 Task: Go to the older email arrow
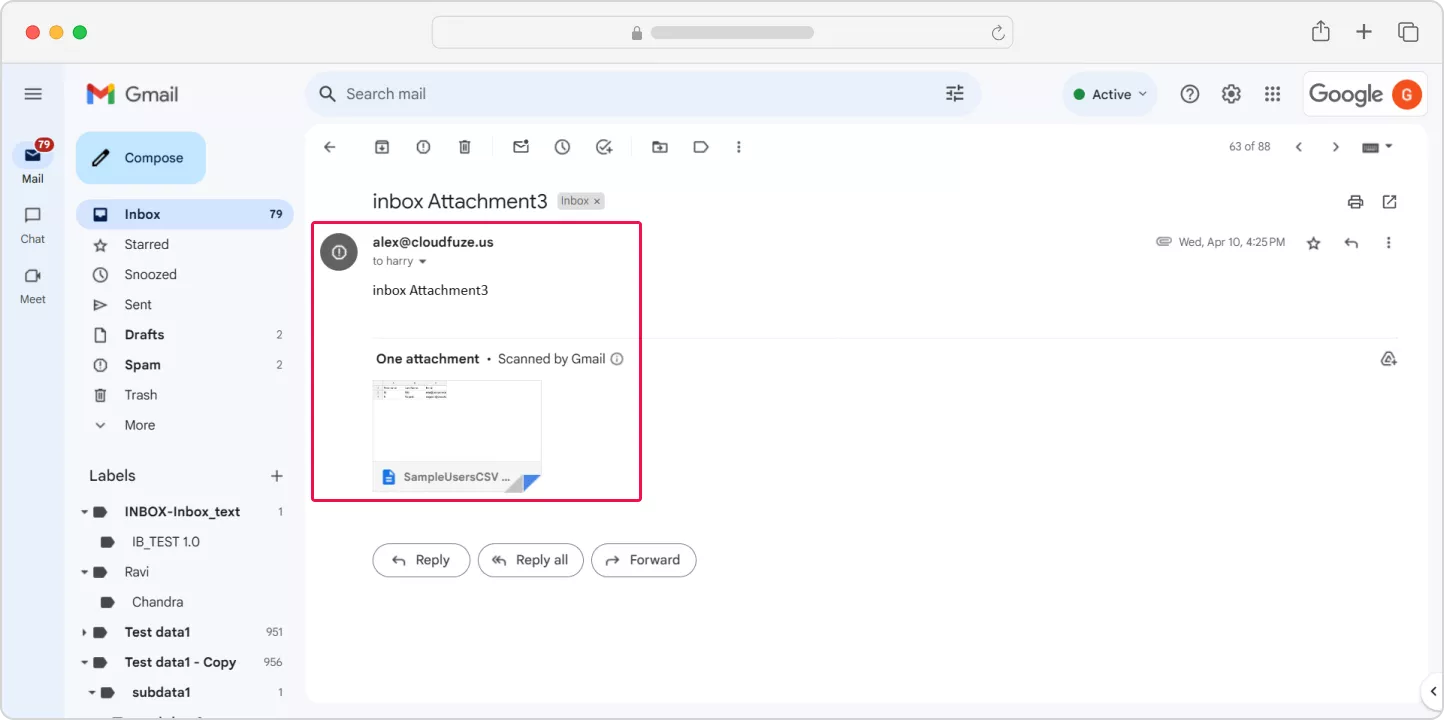(x=1335, y=147)
